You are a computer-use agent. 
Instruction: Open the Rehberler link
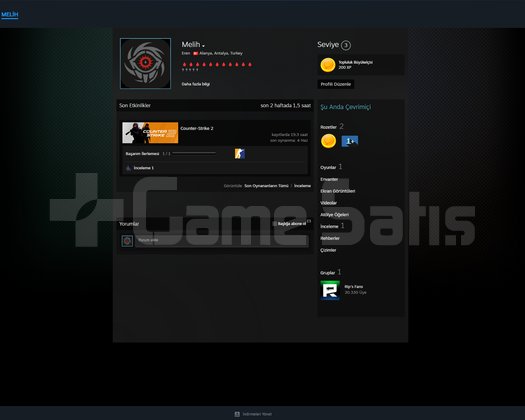click(x=330, y=238)
